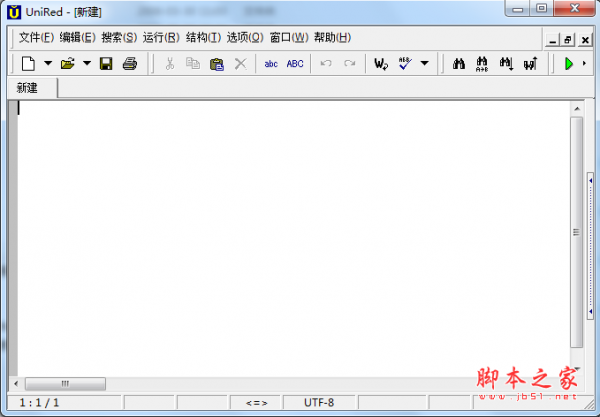The width and height of the screenshot is (600, 417).
Task: Minimize the inner document window
Action: coord(553,40)
